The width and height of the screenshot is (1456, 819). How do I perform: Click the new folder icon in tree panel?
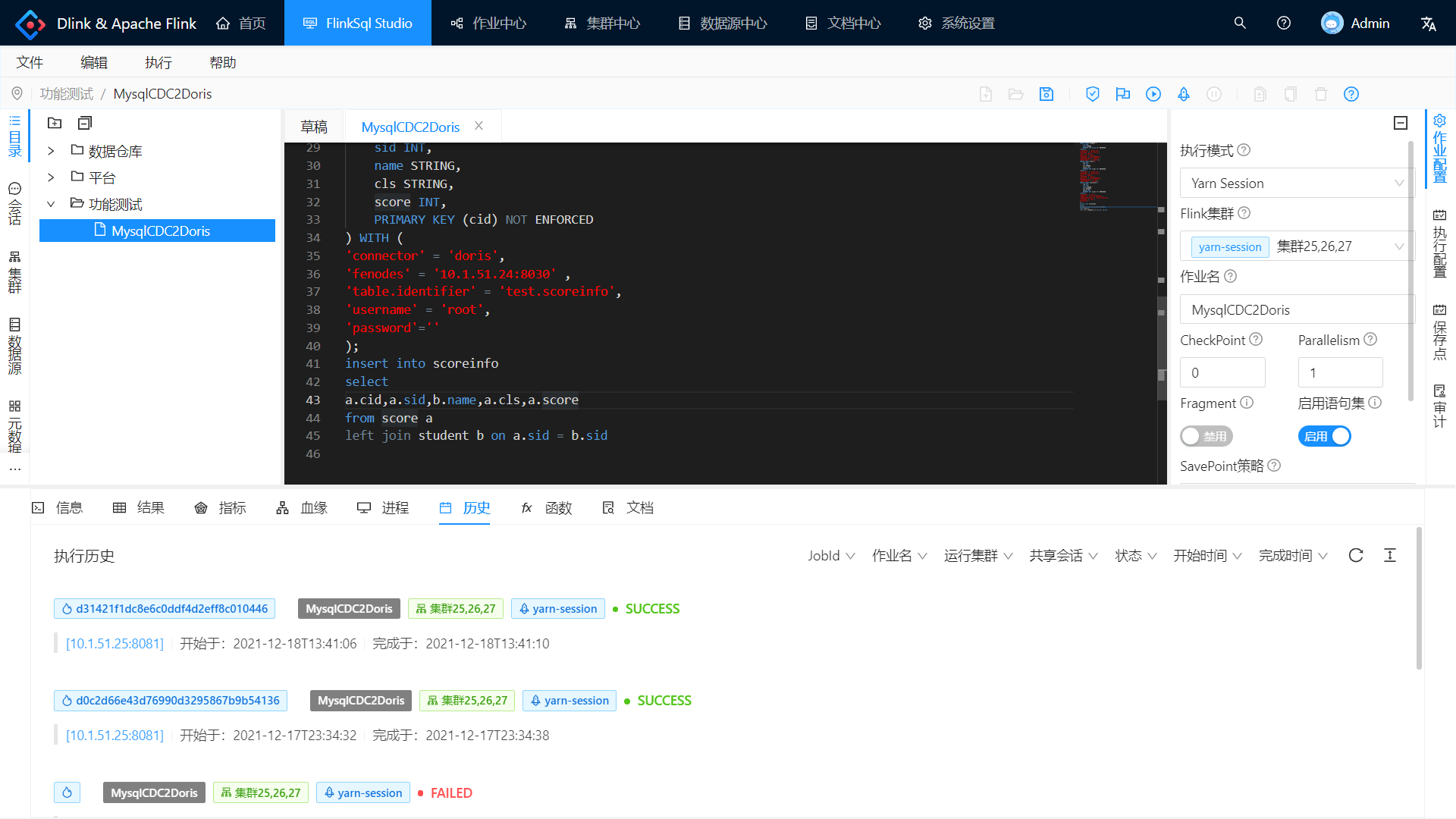[55, 123]
